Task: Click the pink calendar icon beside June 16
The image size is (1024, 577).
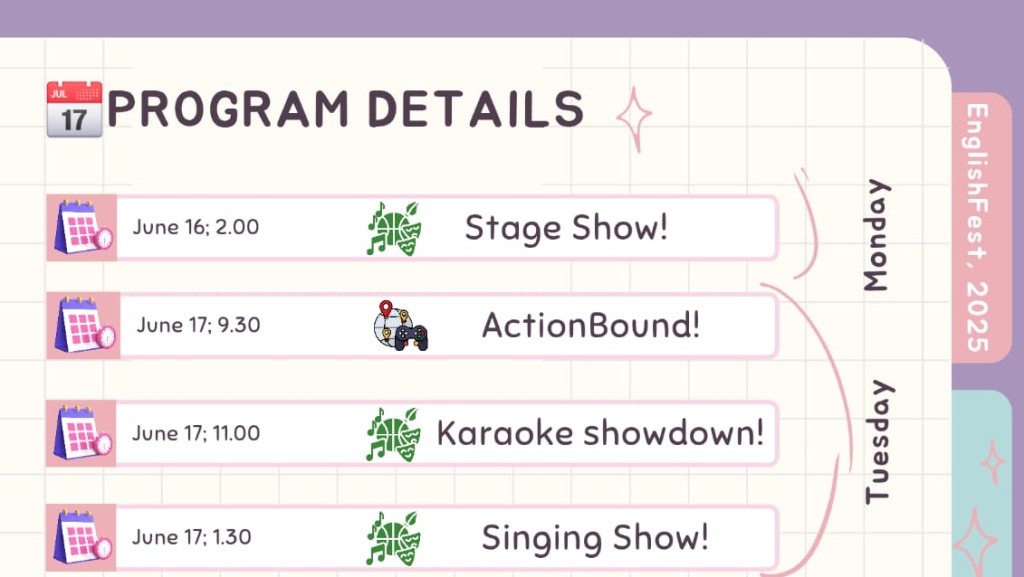Action: click(82, 227)
